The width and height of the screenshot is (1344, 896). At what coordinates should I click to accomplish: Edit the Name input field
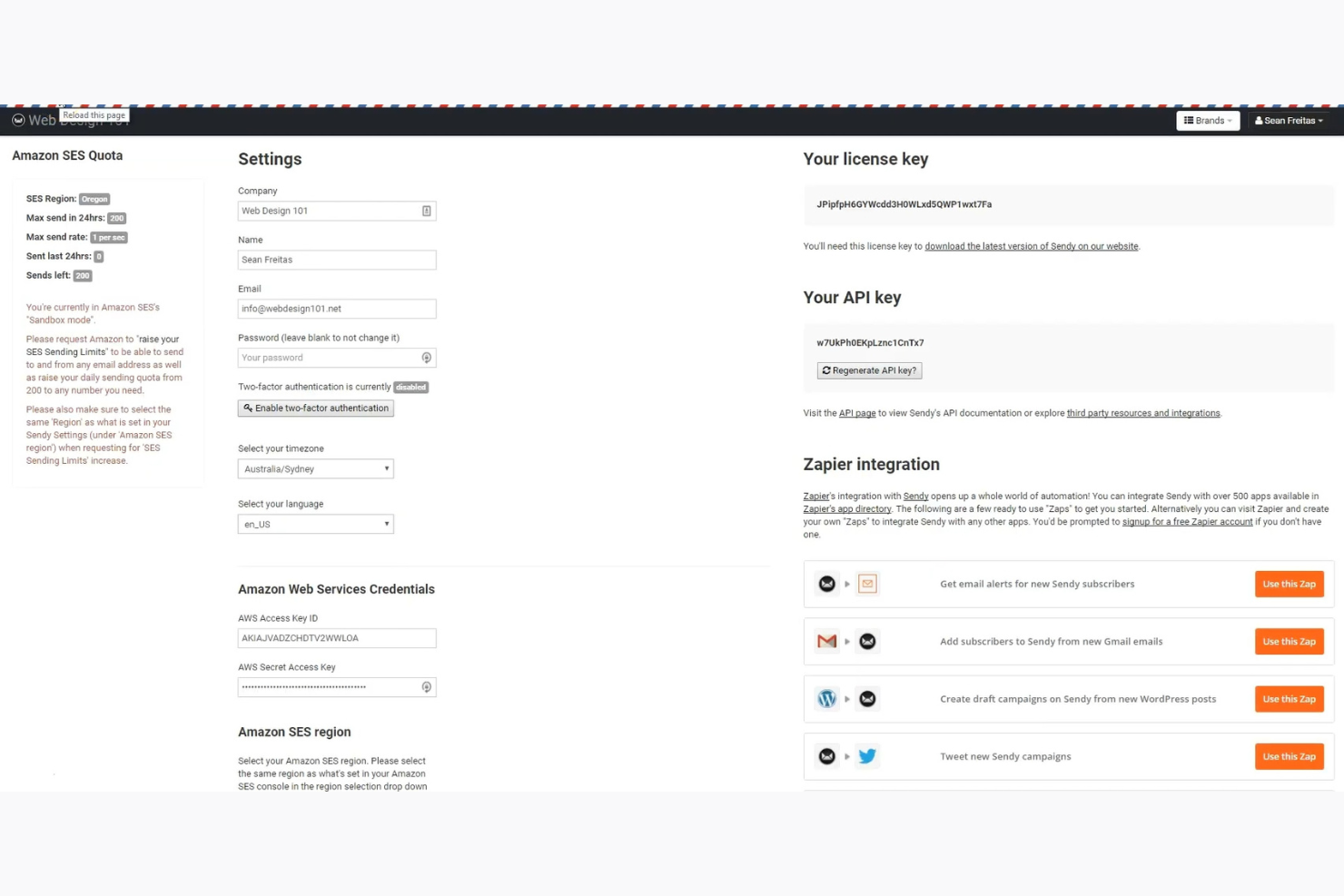337,260
